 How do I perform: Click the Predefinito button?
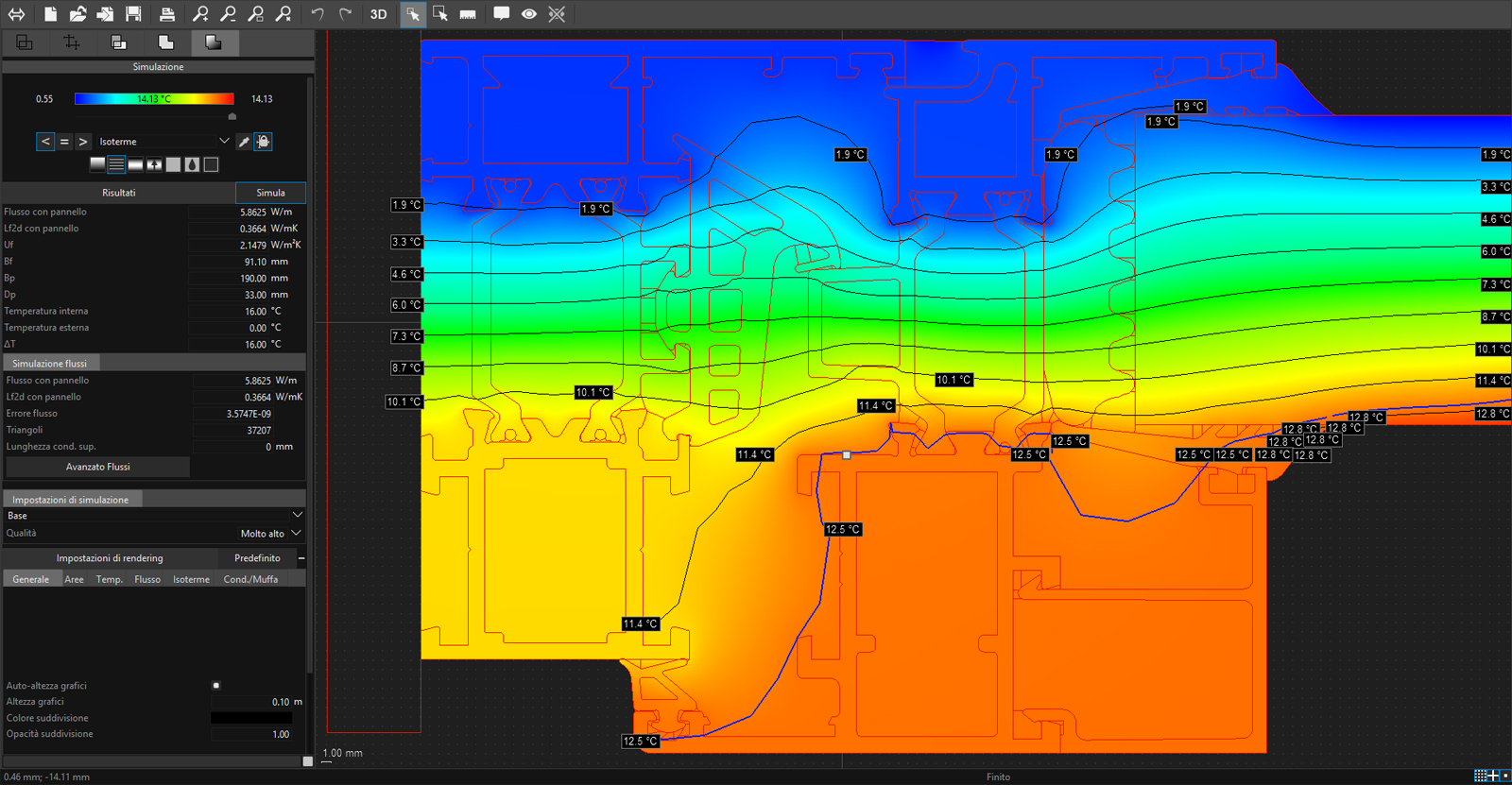coord(257,558)
